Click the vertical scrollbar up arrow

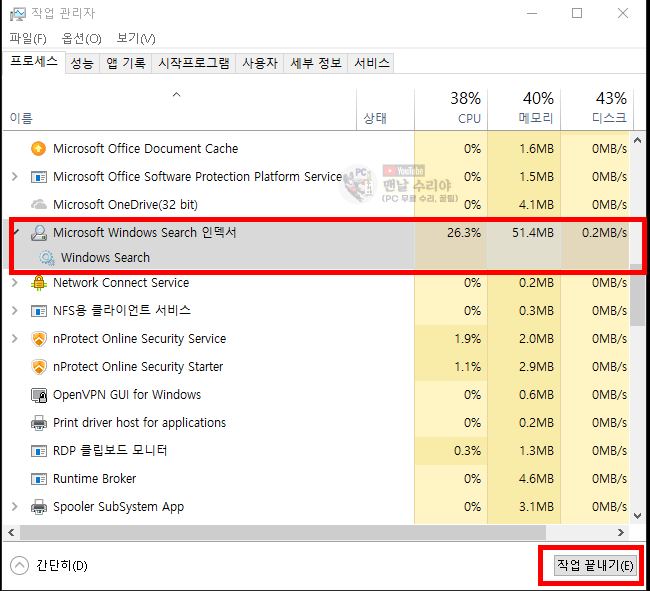[x=638, y=140]
